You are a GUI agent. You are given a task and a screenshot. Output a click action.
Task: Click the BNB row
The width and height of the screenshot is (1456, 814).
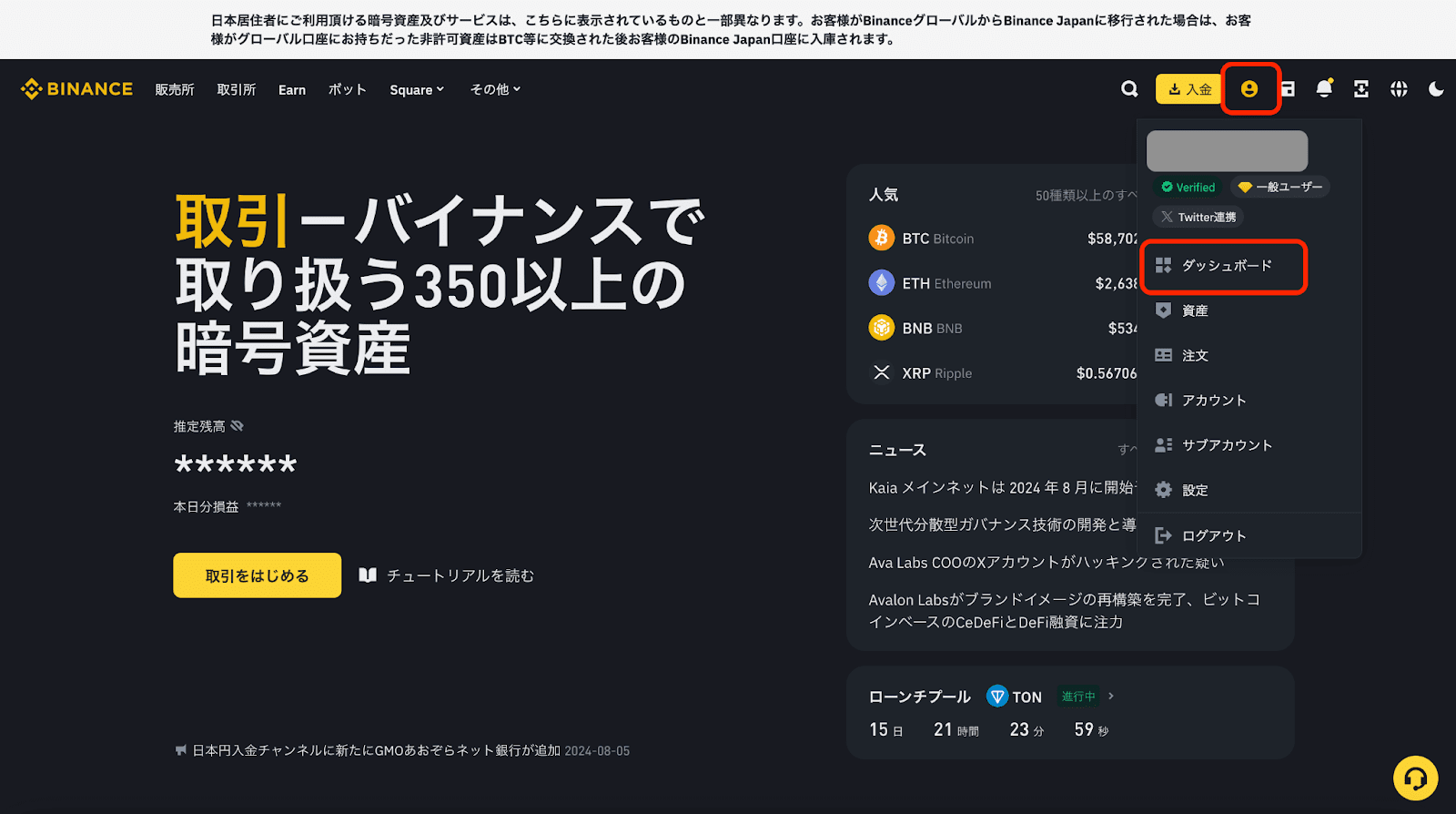pyautogui.click(x=1003, y=328)
